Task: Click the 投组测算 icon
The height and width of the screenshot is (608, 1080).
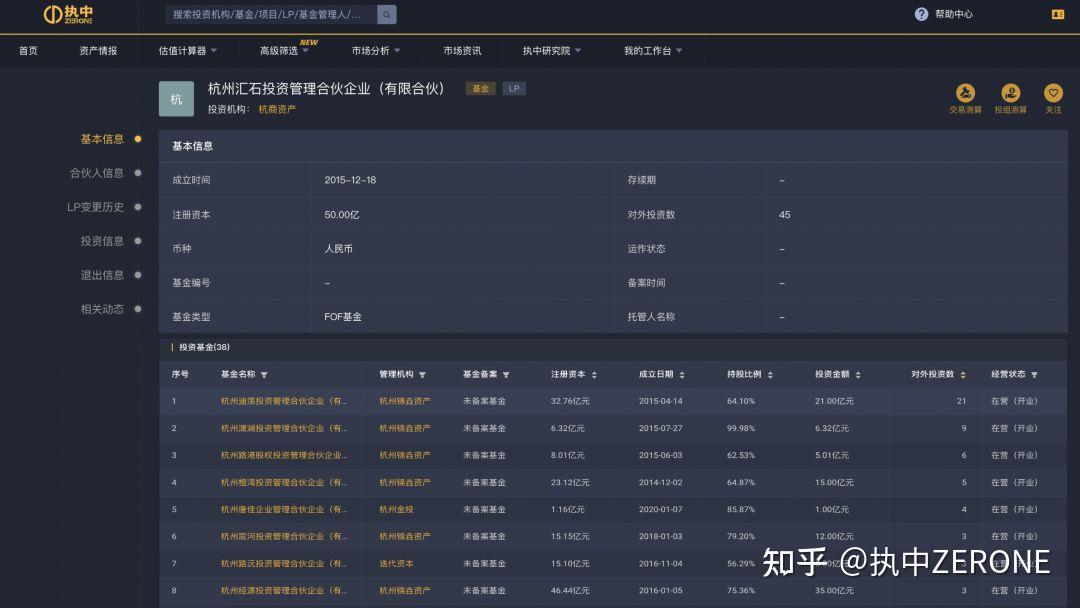Action: coord(1010,93)
